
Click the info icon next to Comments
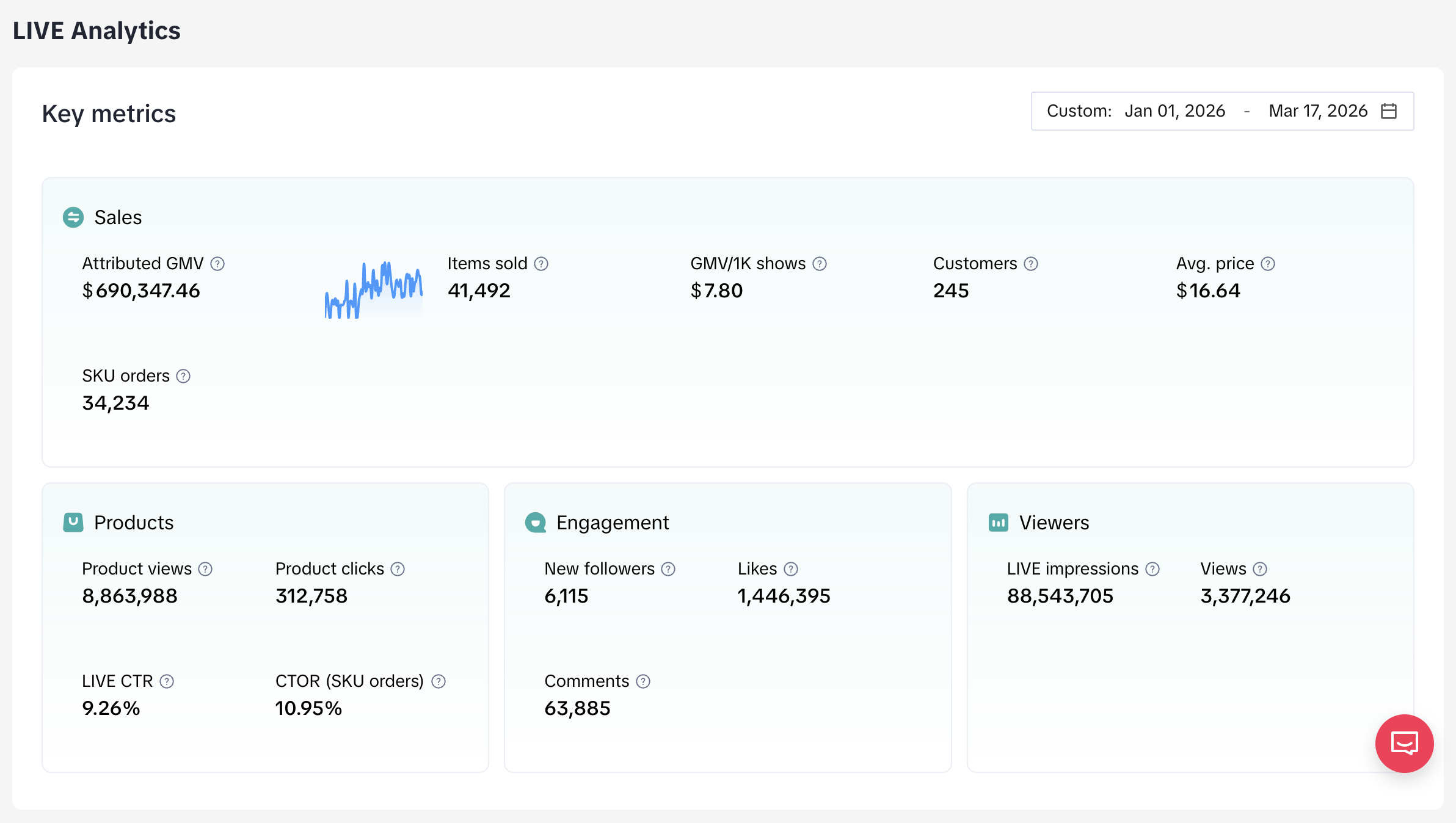[x=643, y=681]
